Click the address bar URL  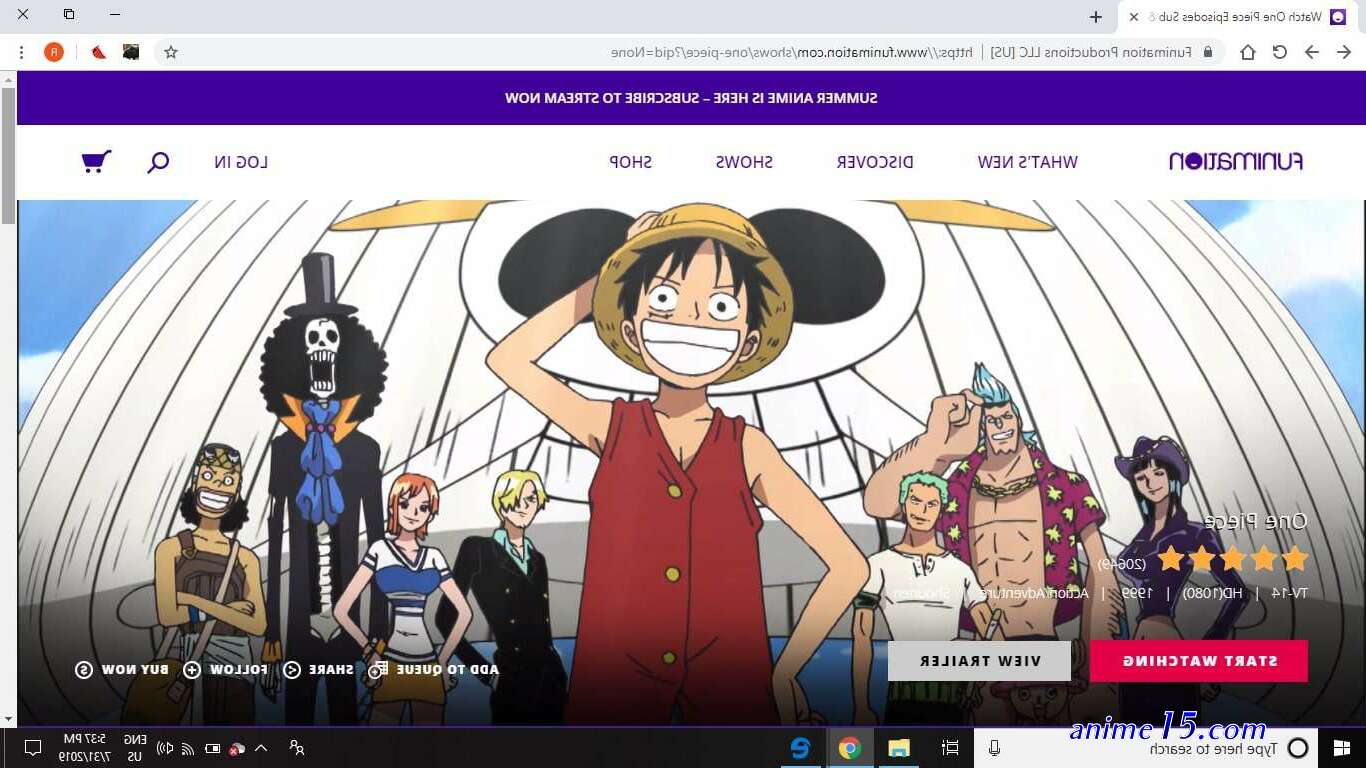click(794, 52)
